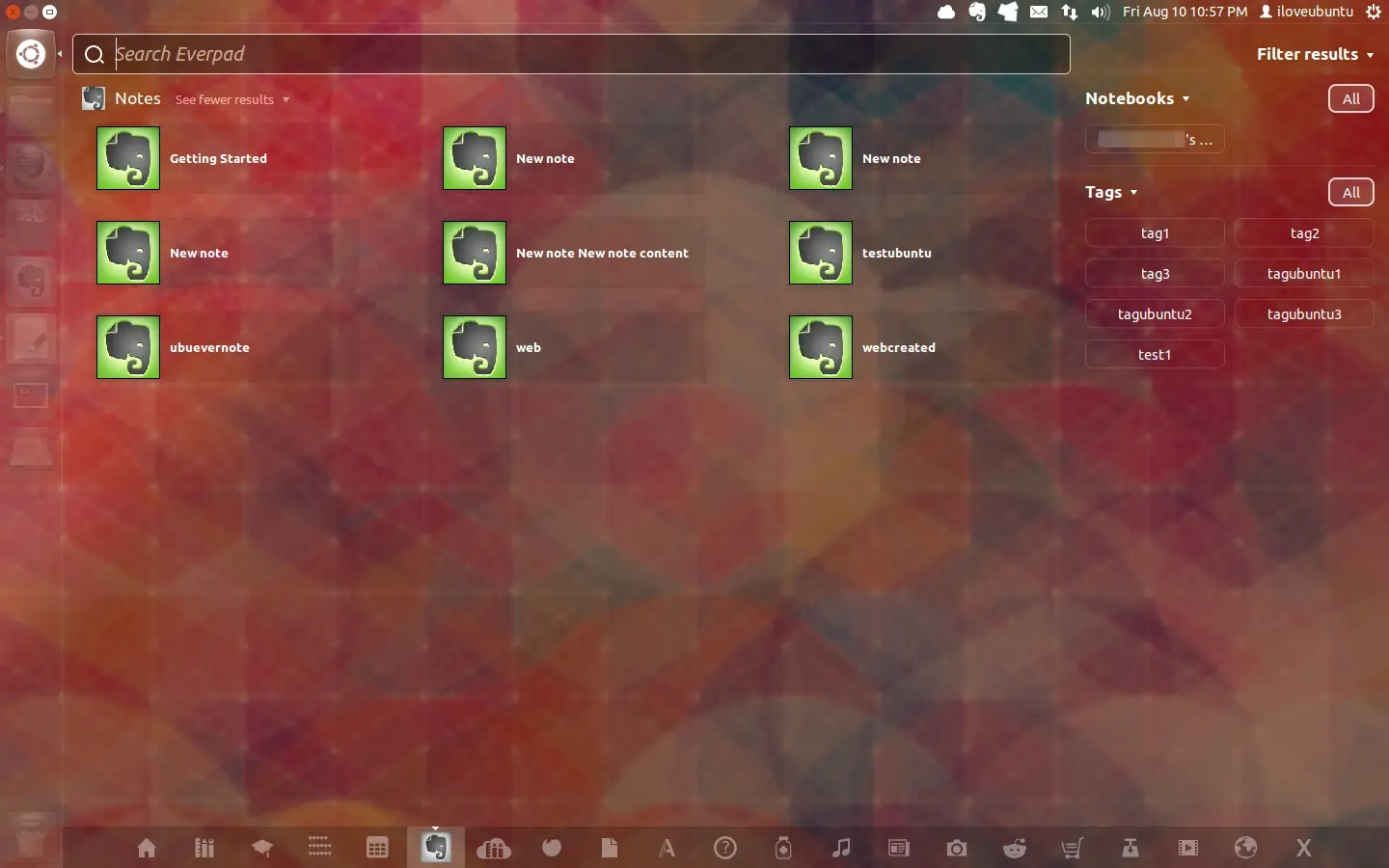Screen dimensions: 1389x868
Task: Open the X lens at the bar's end
Action: click(1304, 848)
